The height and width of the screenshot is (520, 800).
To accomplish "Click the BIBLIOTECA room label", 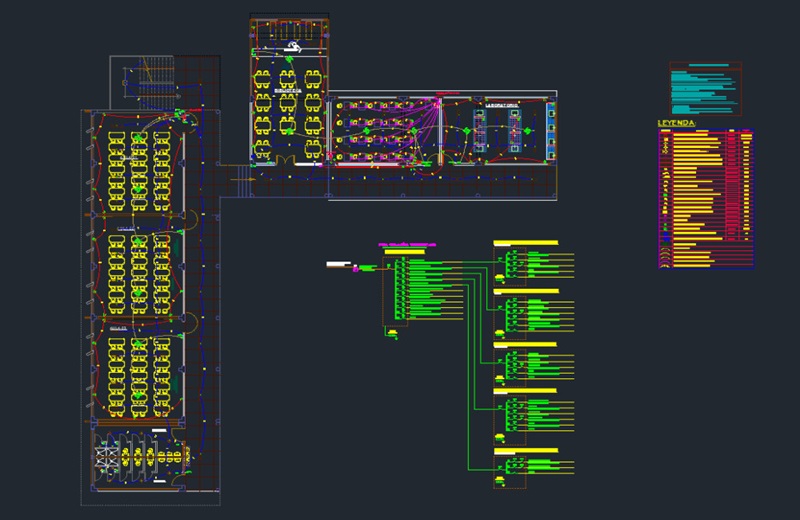I will 288,91.
